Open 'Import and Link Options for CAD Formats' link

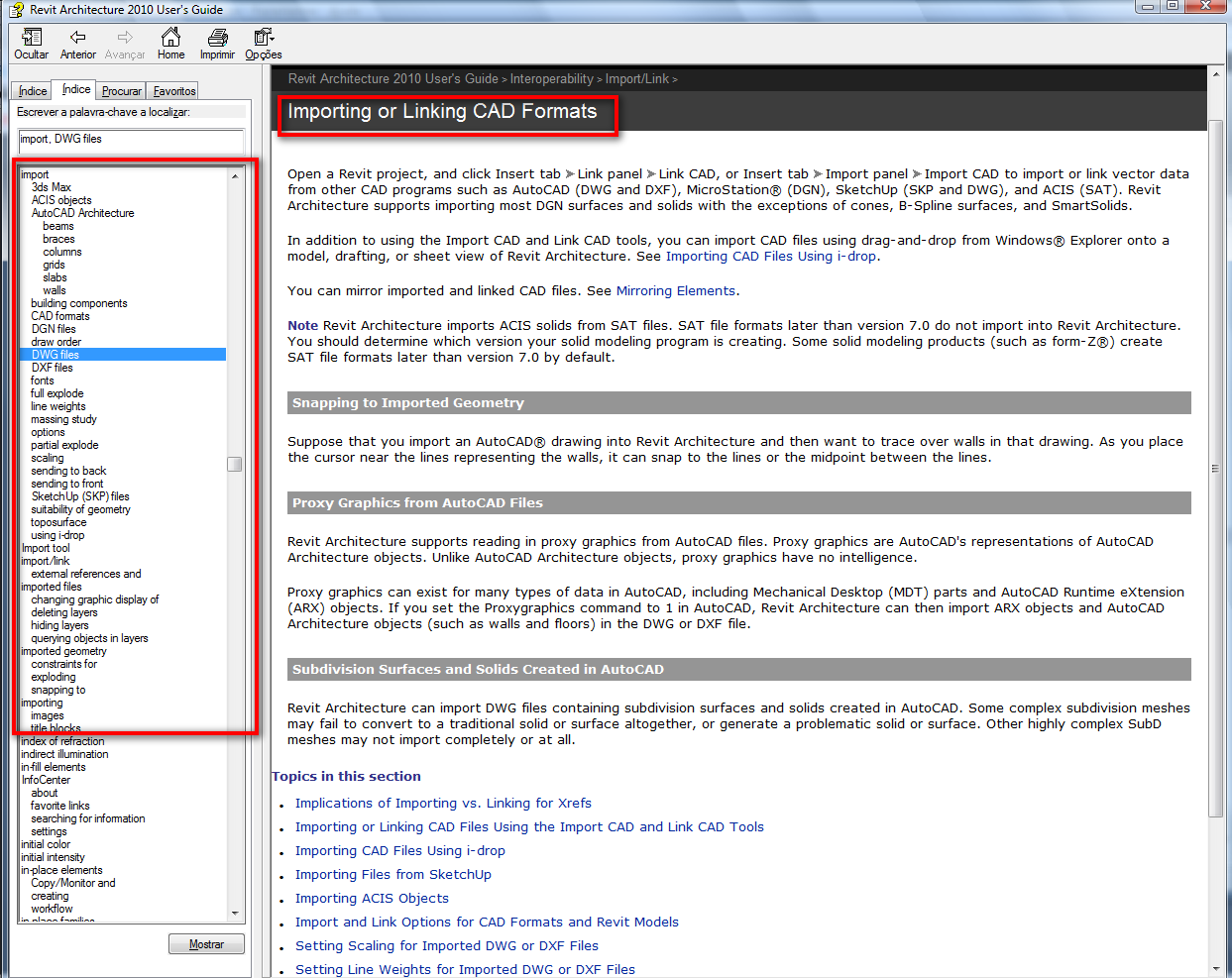487,922
